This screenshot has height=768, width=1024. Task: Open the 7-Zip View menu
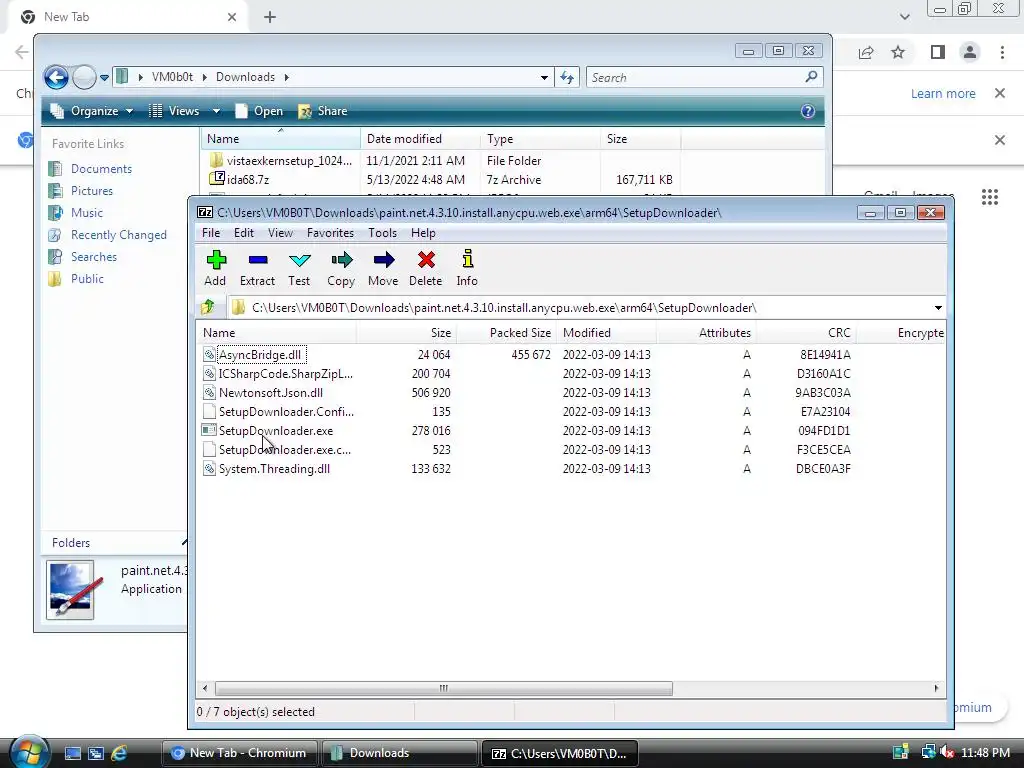(280, 233)
